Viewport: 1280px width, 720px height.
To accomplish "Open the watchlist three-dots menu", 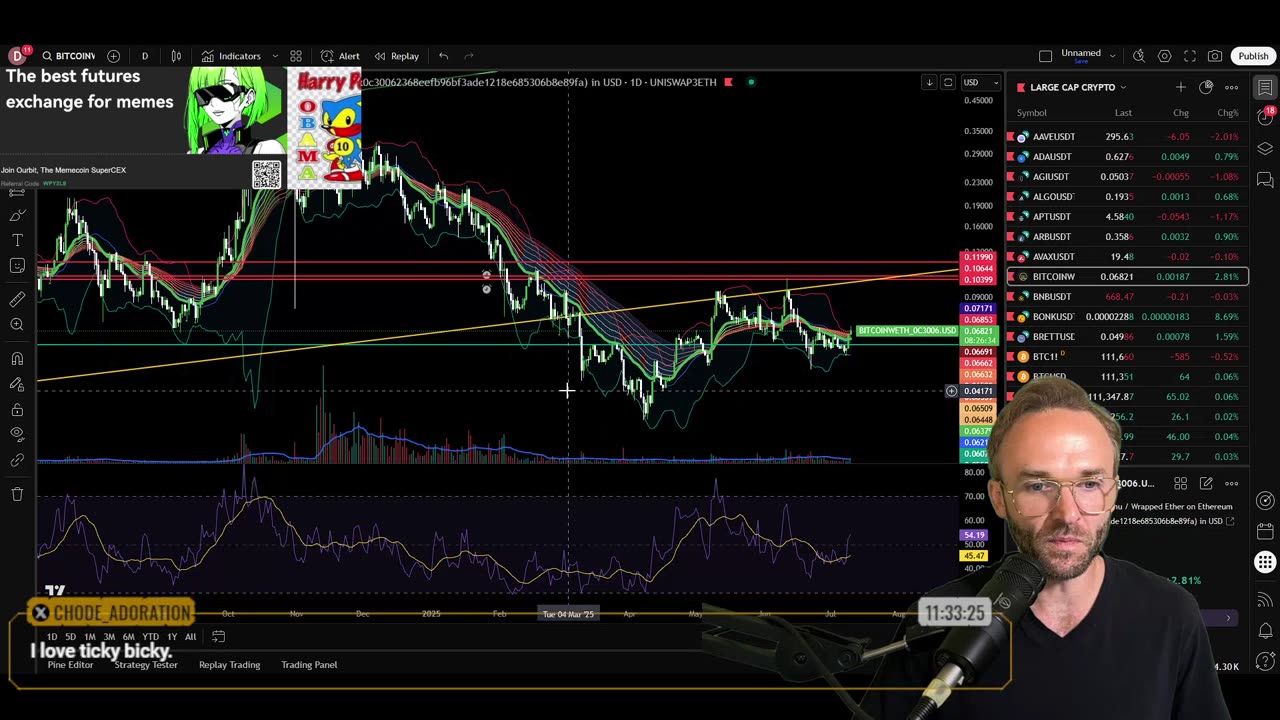I will tap(1231, 87).
